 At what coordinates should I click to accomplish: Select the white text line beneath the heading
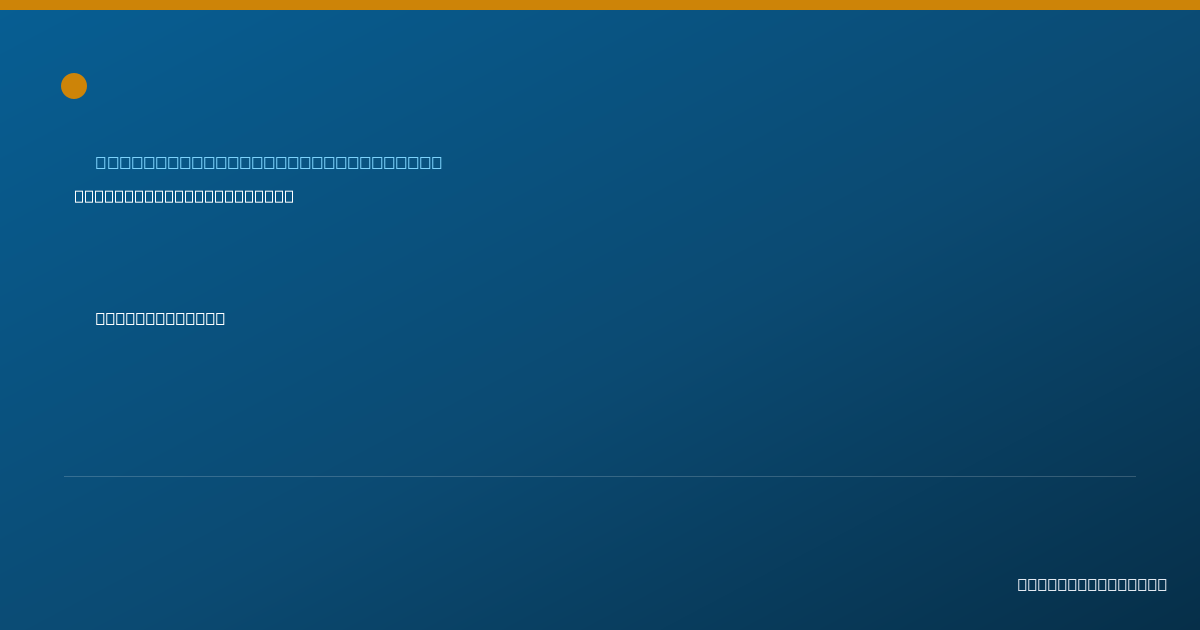click(184, 196)
